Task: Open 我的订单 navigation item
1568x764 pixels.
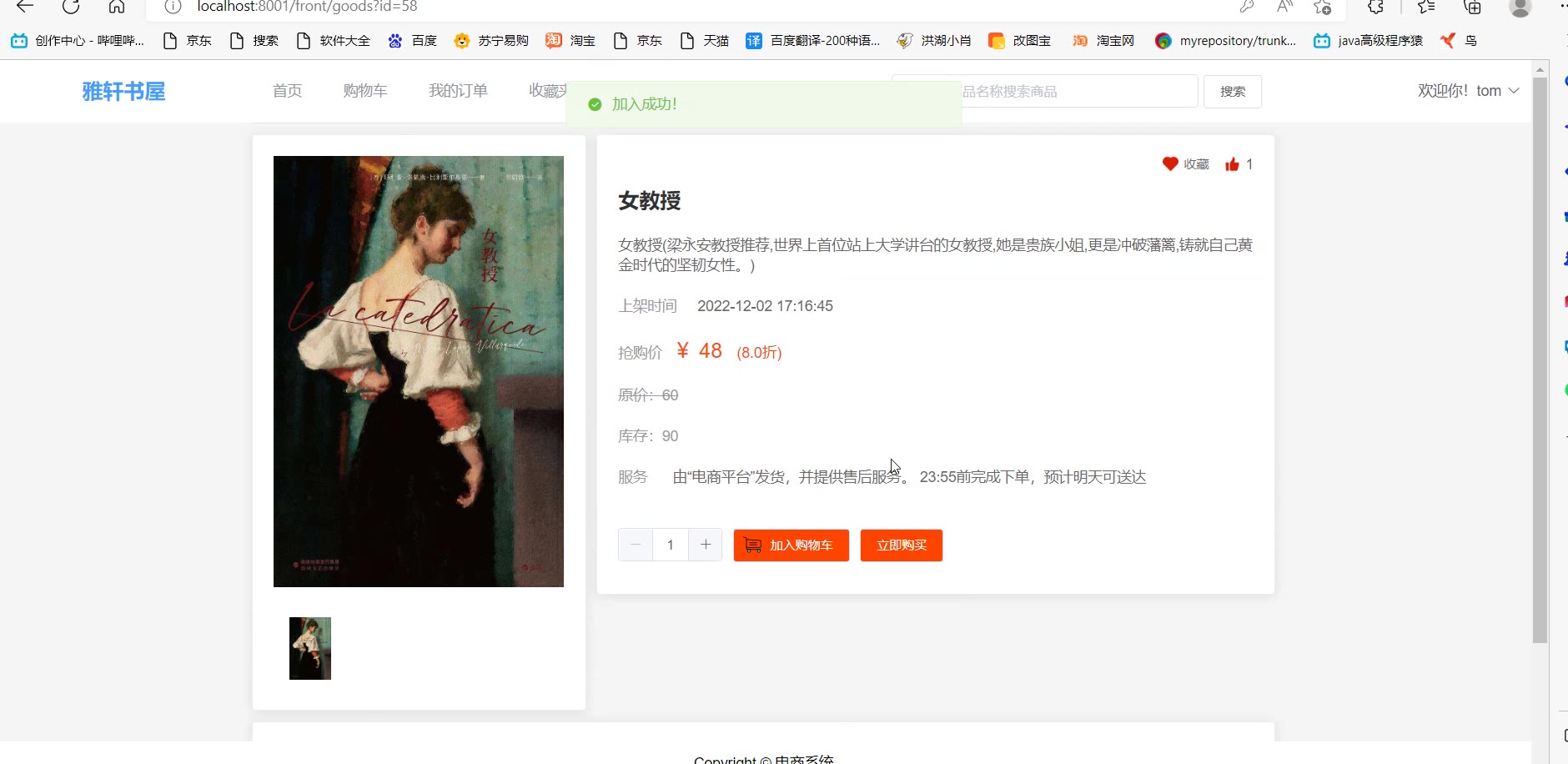Action: point(458,91)
